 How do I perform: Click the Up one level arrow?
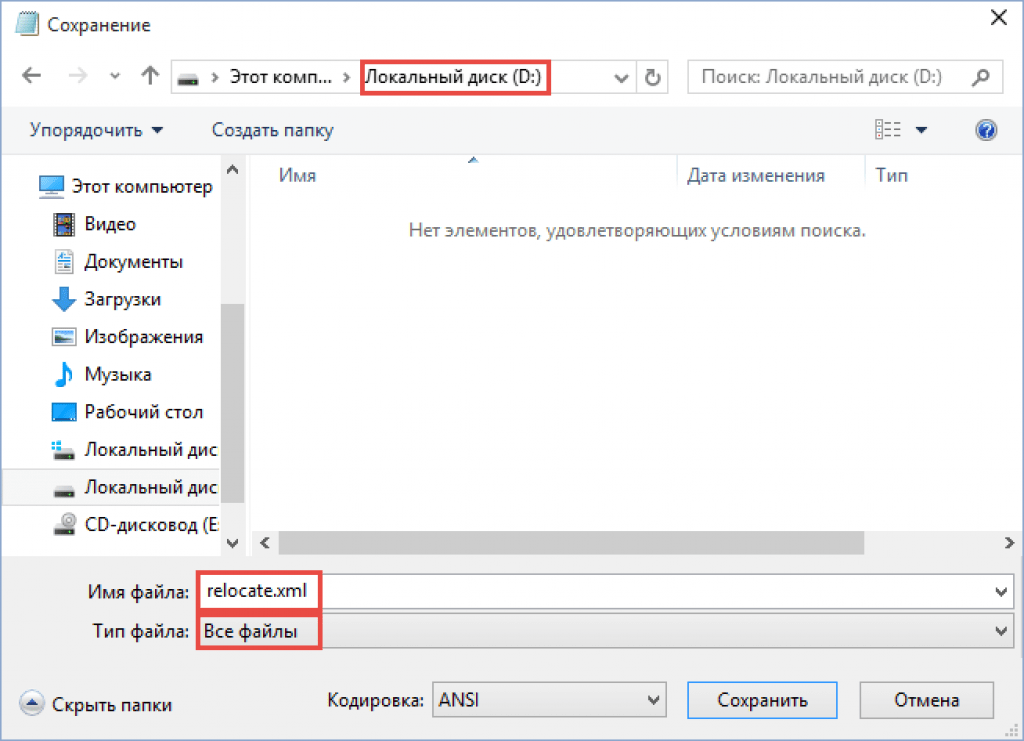[150, 77]
